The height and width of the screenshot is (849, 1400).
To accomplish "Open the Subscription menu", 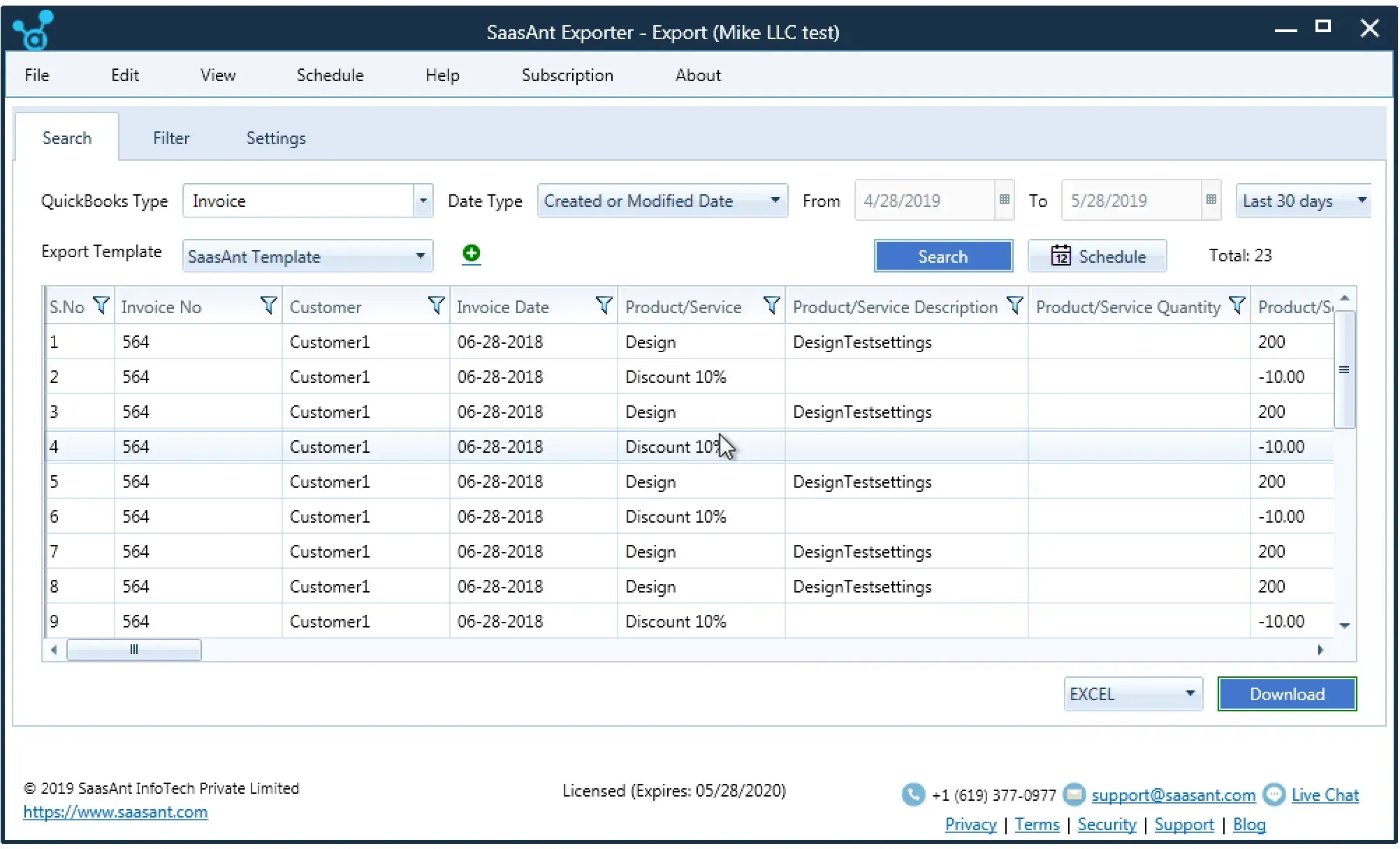I will (x=567, y=75).
